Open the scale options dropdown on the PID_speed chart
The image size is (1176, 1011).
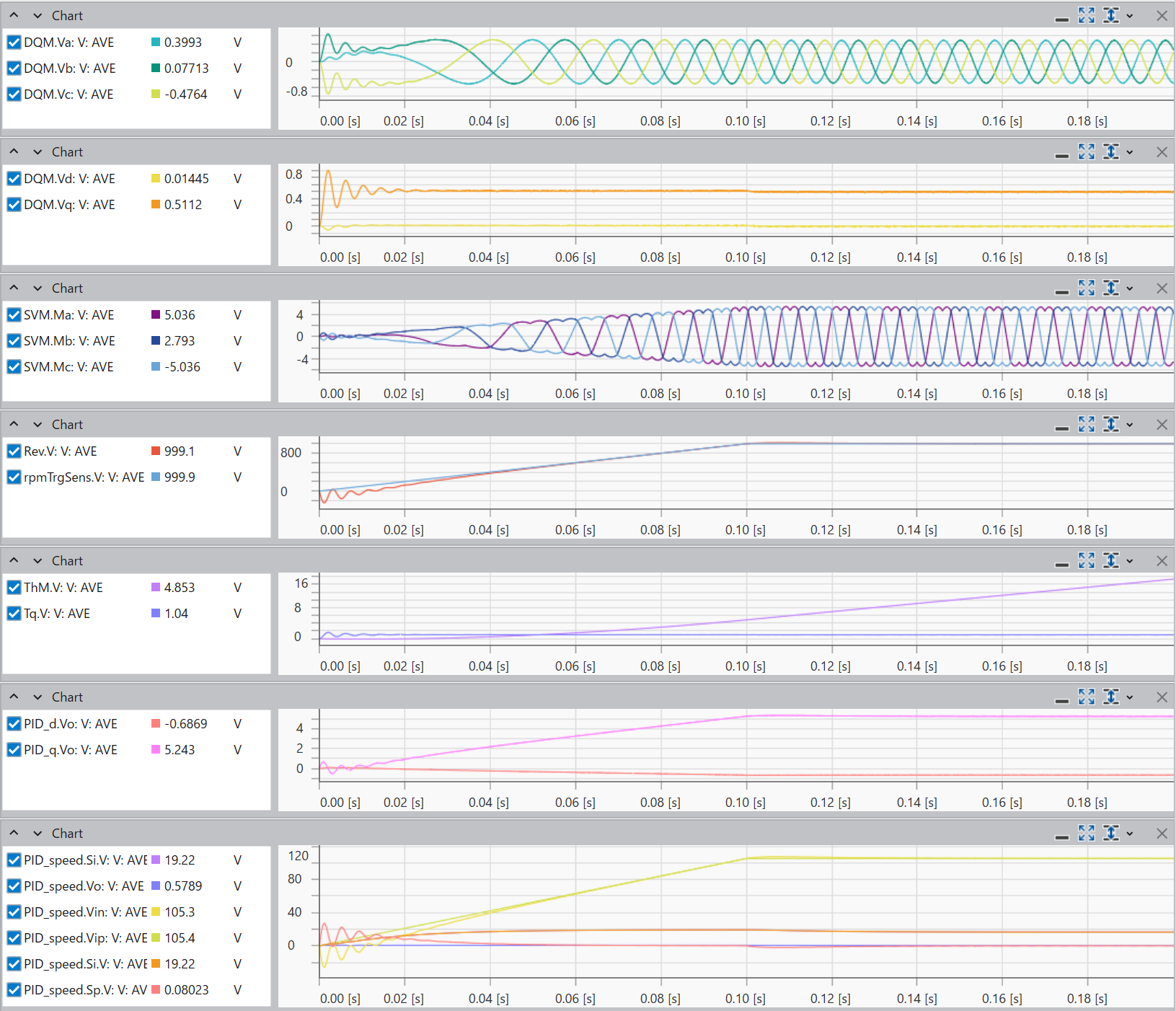1129,834
